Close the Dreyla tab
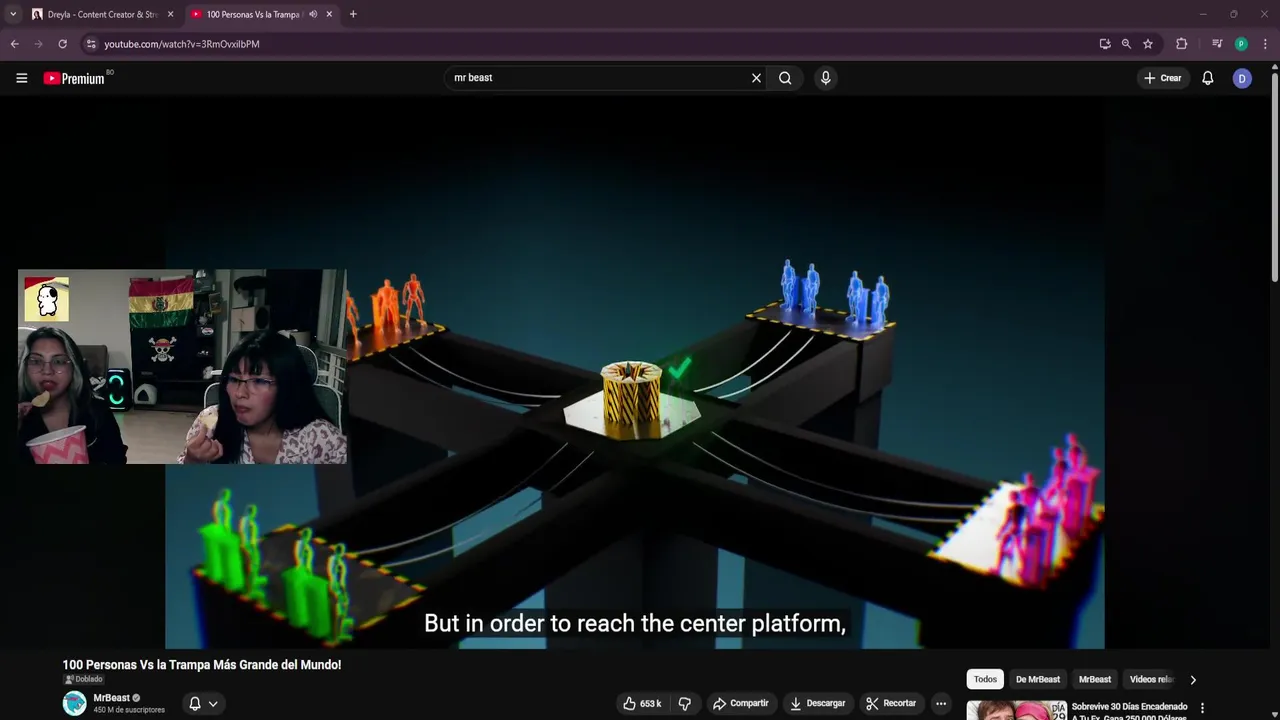The image size is (1280, 720). coord(170,14)
